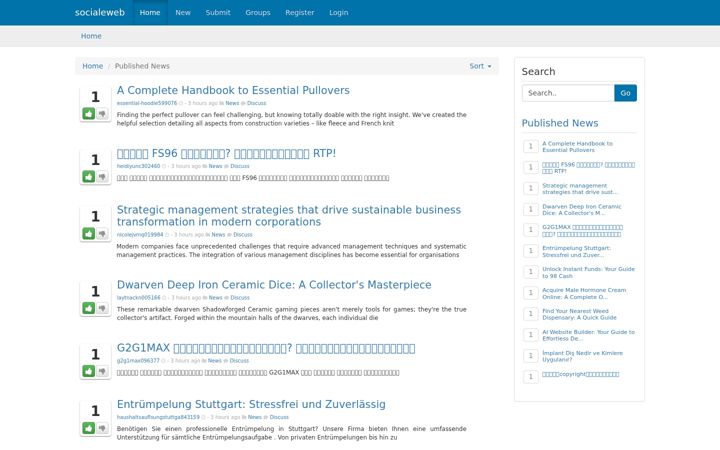The height and width of the screenshot is (450, 720).
Task: Click Home in the Published News breadcrumb
Action: click(x=92, y=66)
